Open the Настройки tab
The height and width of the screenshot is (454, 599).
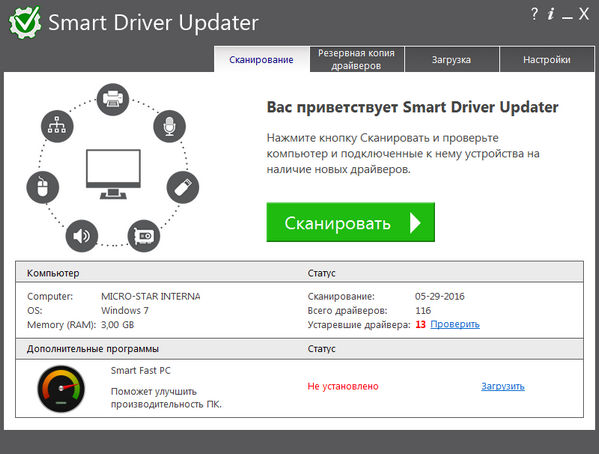(547, 59)
